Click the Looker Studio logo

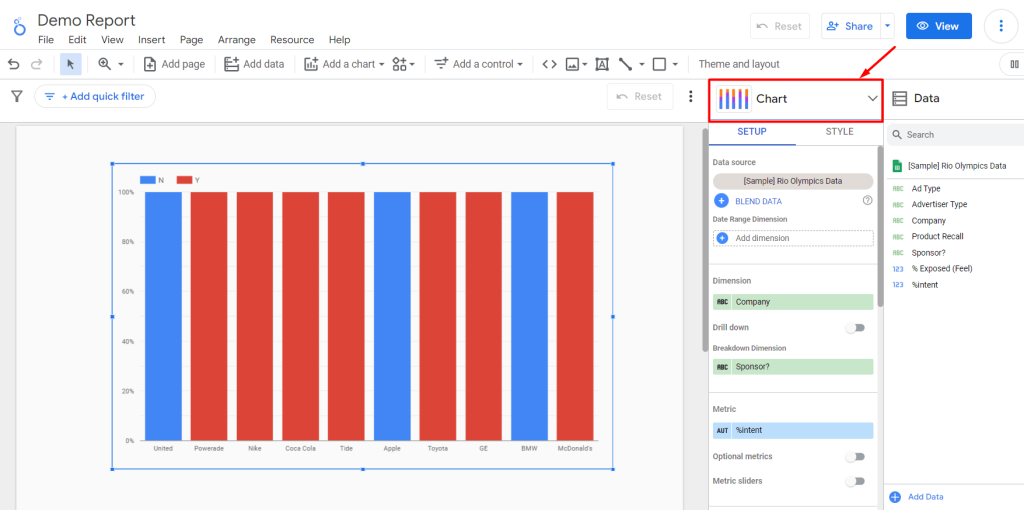20,26
